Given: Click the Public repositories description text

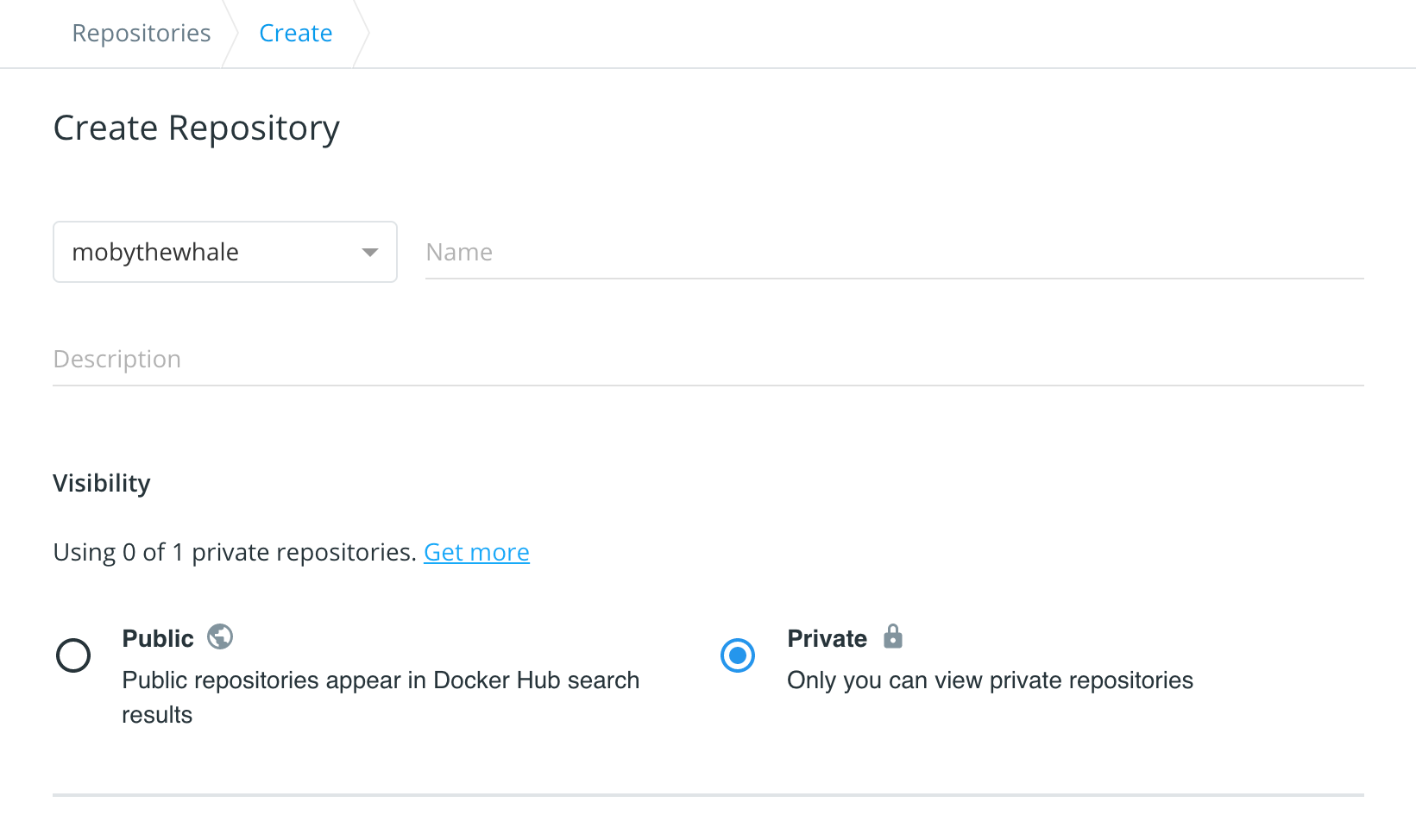Looking at the screenshot, I should tap(380, 697).
